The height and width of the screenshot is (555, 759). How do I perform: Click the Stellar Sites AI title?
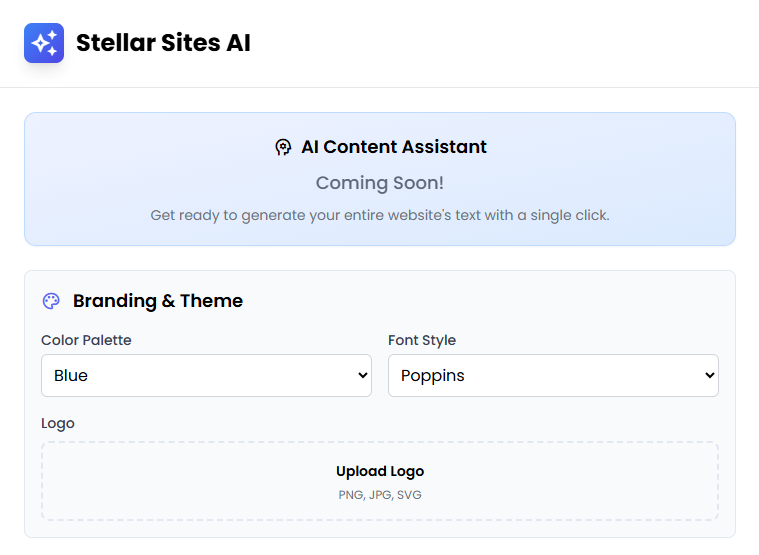[x=164, y=43]
